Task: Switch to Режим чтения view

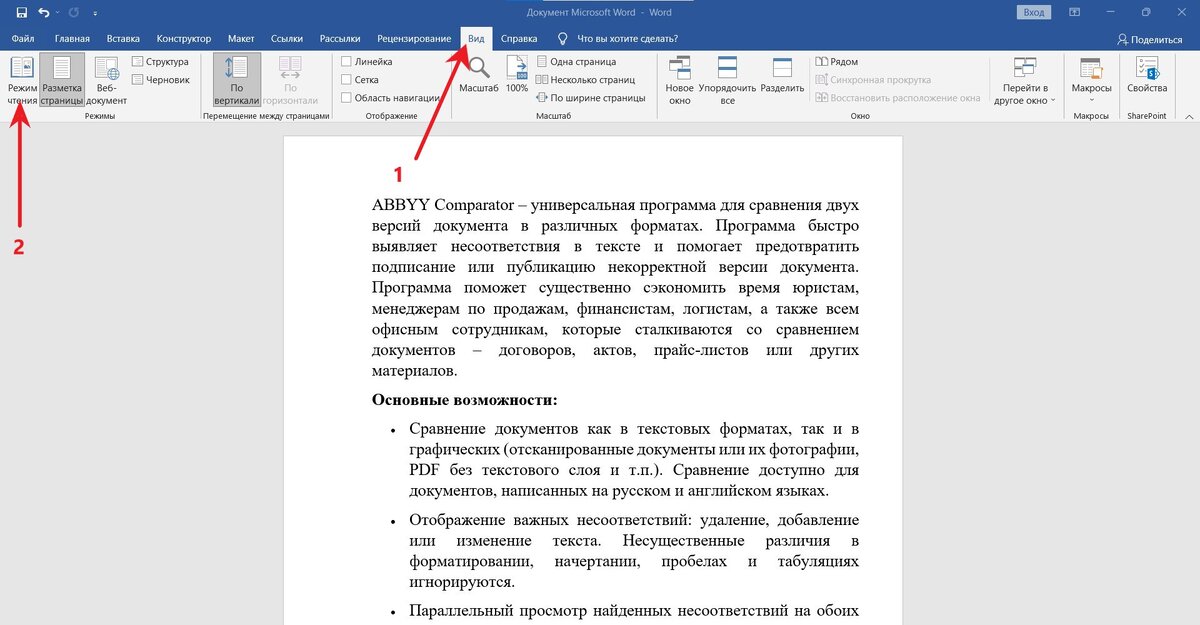Action: (x=22, y=82)
